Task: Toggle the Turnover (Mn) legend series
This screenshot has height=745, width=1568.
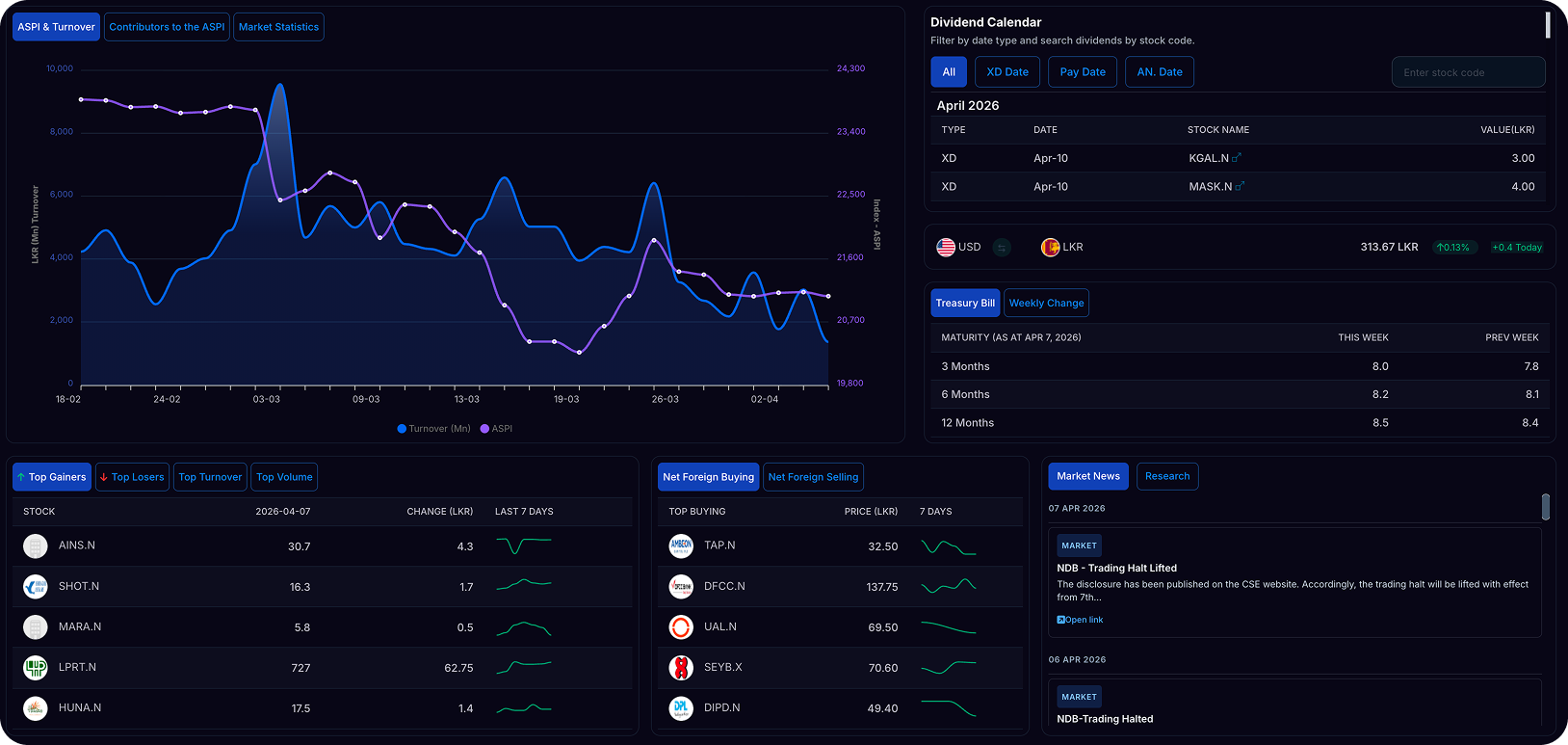Action: 433,429
